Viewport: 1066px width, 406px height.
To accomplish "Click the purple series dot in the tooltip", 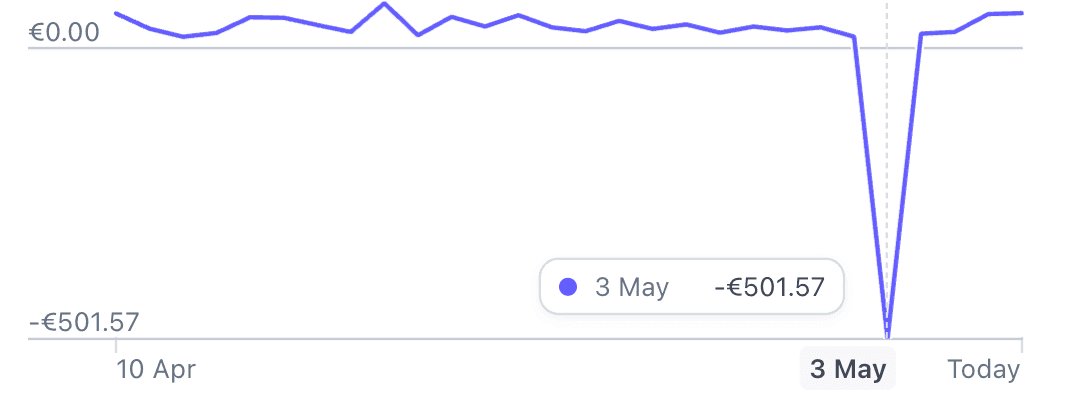I will click(x=569, y=288).
